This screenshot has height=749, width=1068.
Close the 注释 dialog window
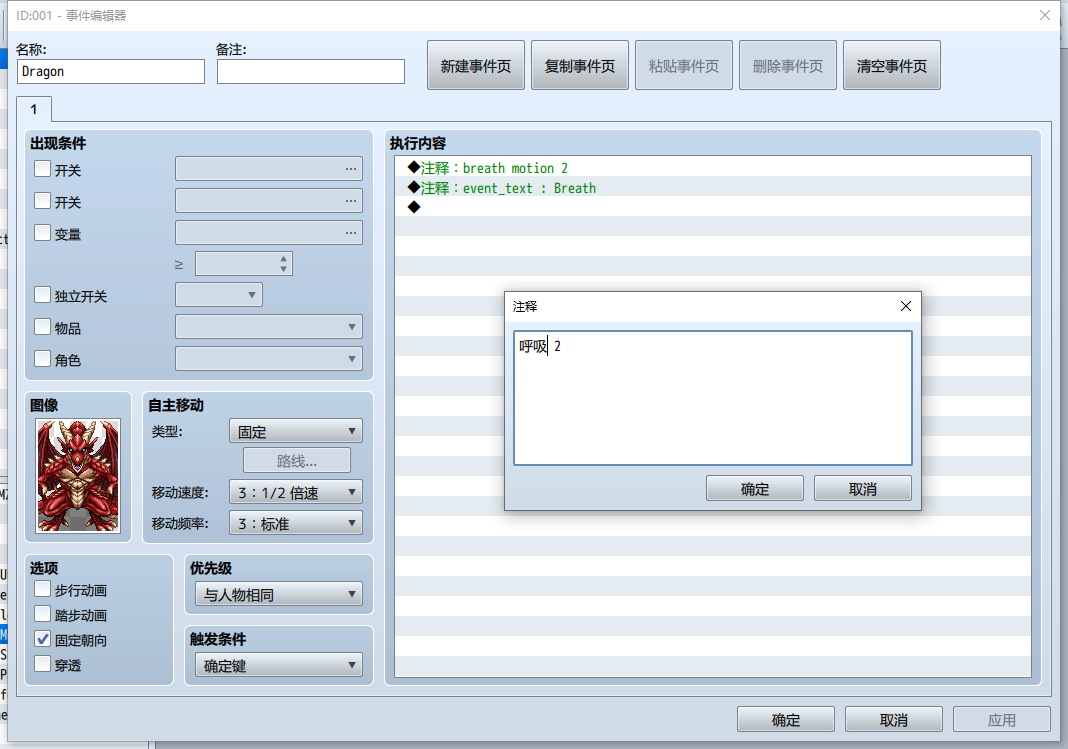tap(905, 306)
